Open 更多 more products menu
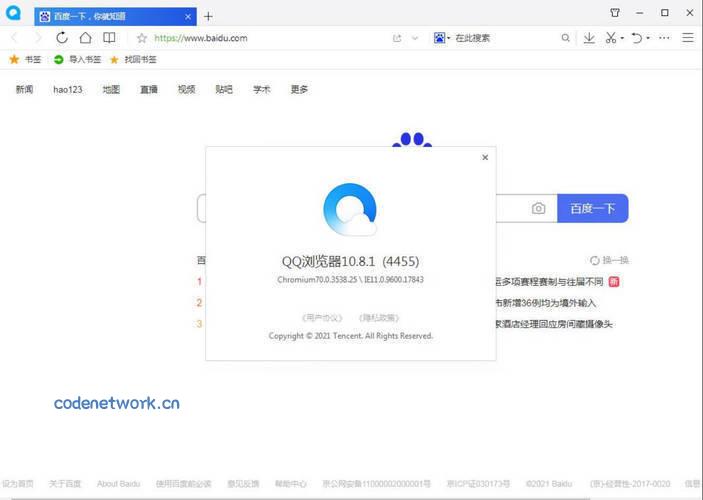 [x=299, y=89]
